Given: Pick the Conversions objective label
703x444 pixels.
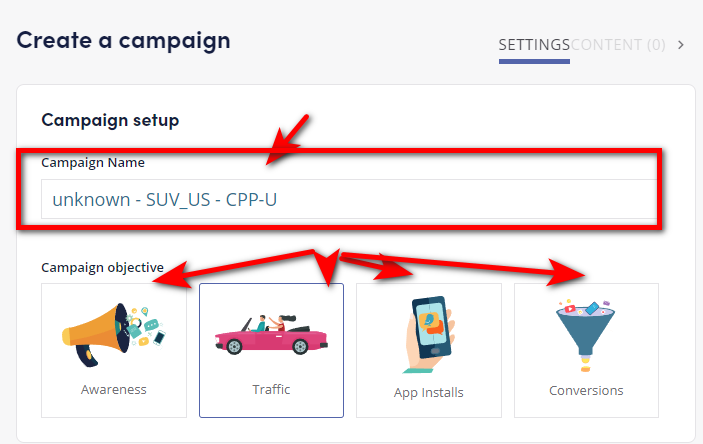Looking at the screenshot, I should click(586, 391).
